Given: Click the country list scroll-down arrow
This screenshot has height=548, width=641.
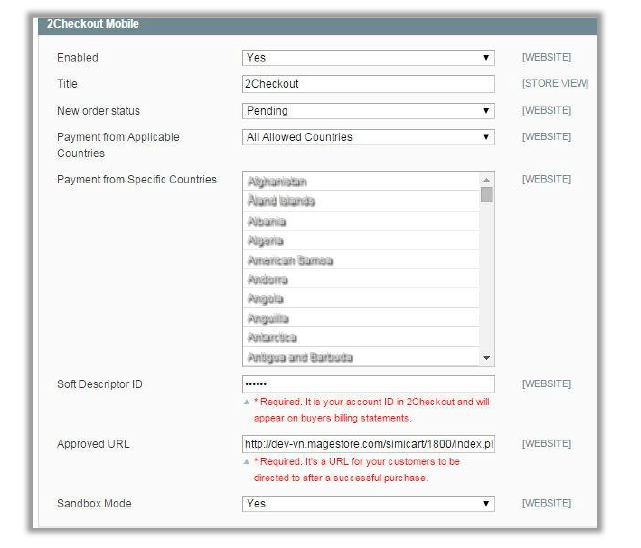Looking at the screenshot, I should [486, 358].
